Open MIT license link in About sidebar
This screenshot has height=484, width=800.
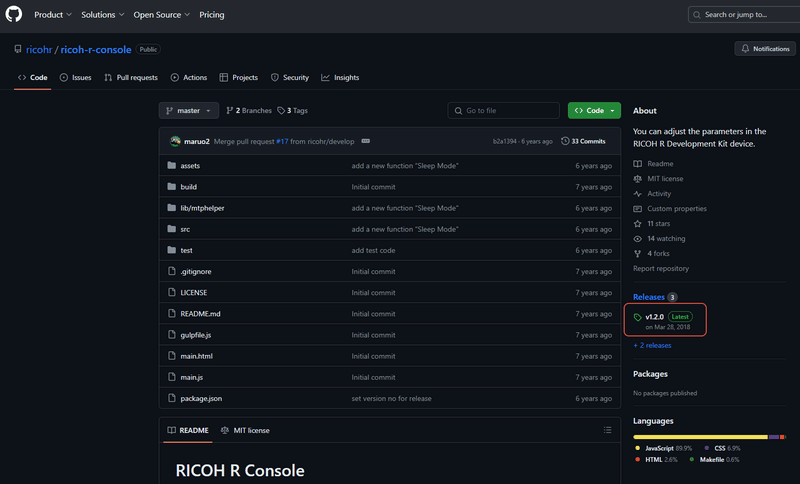point(658,179)
